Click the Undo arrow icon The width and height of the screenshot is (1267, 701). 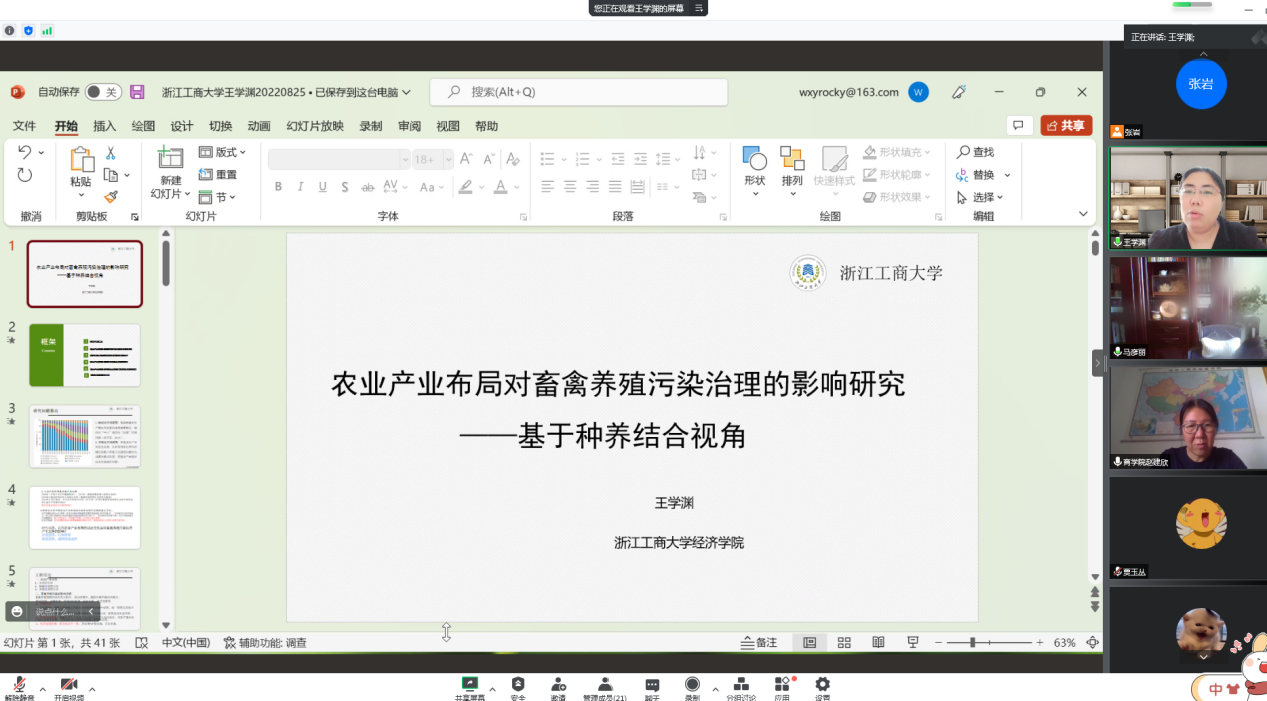(25, 152)
